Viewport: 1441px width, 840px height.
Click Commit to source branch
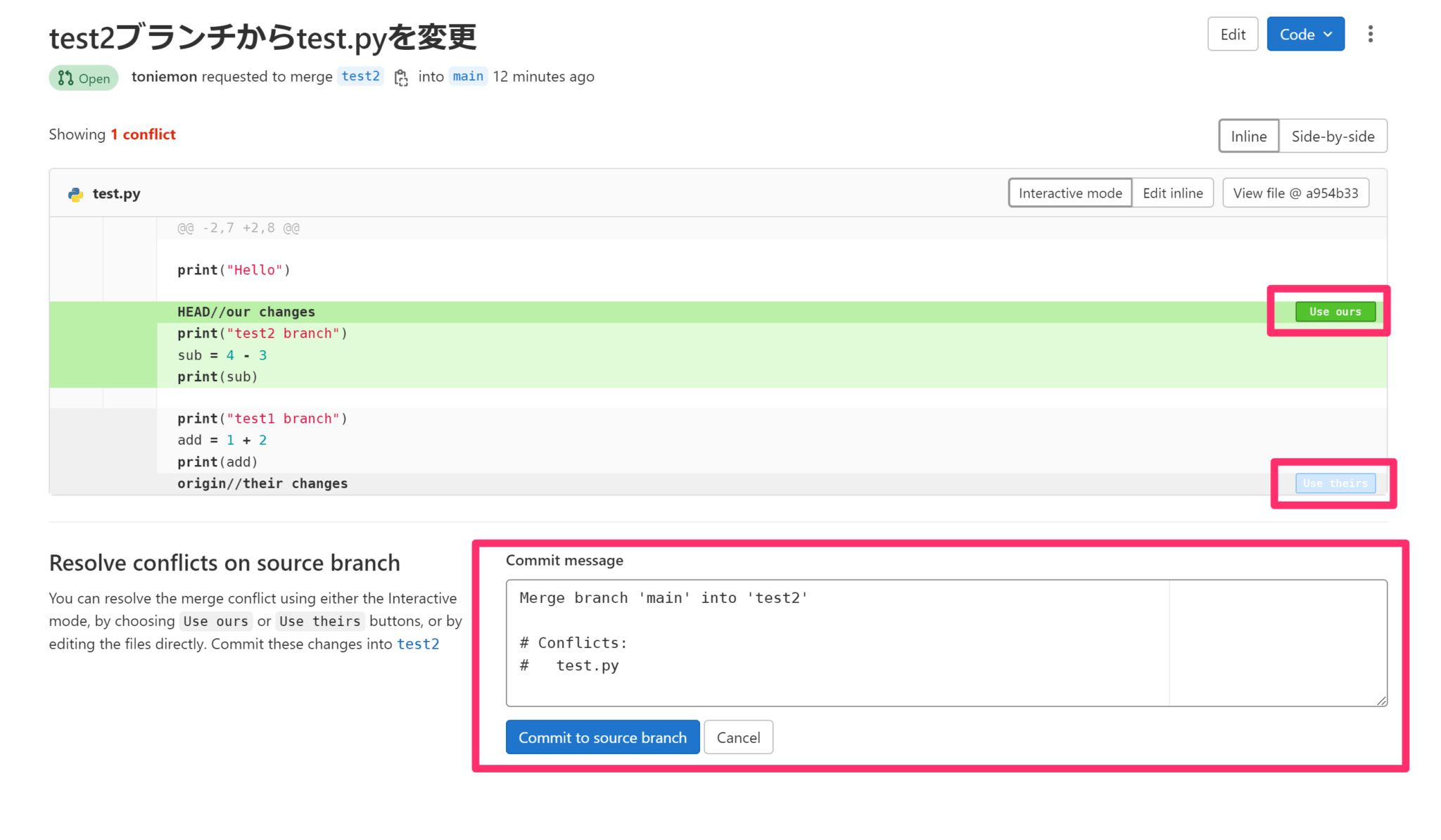tap(602, 737)
